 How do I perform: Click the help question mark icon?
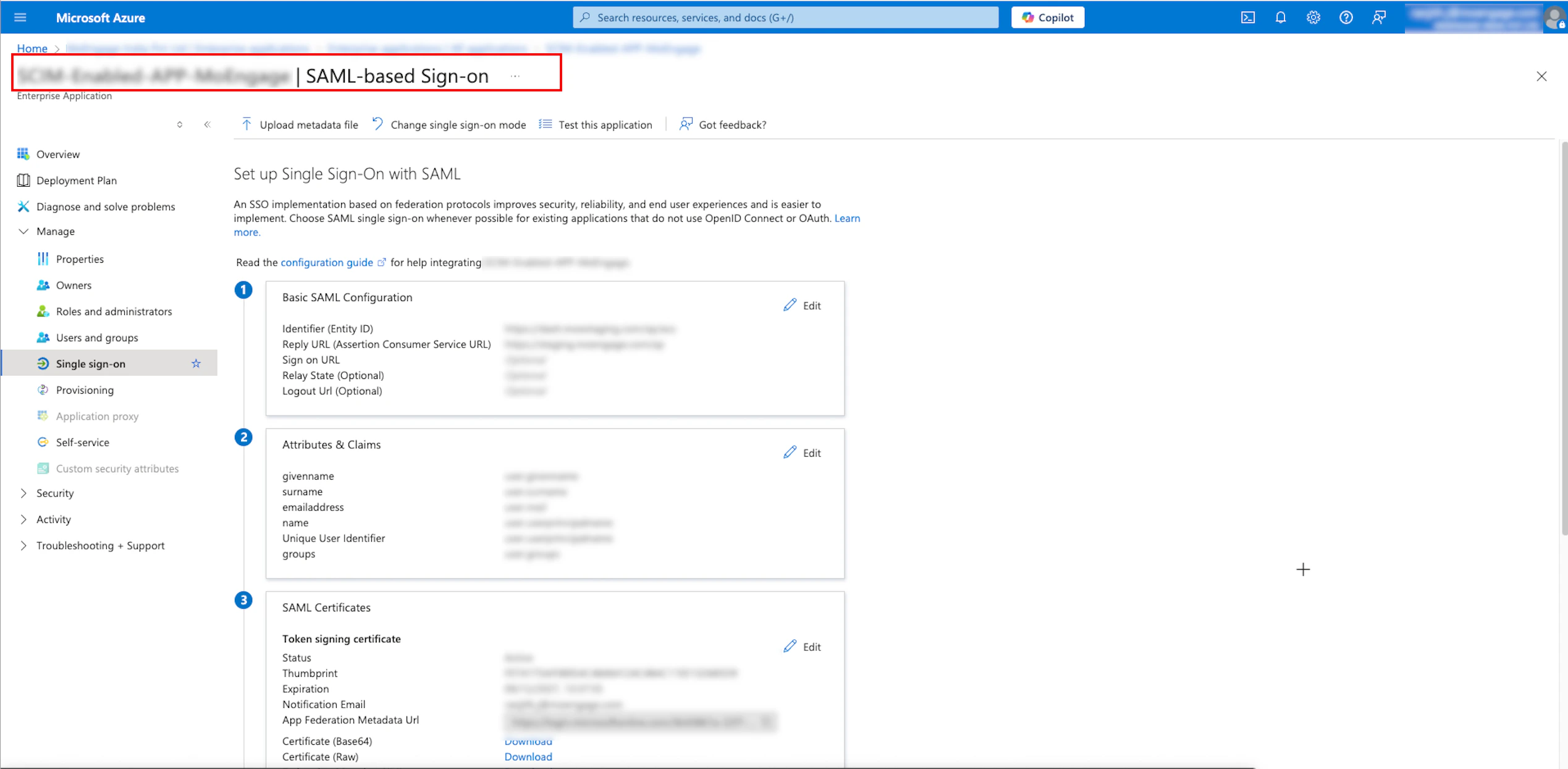click(x=1346, y=17)
